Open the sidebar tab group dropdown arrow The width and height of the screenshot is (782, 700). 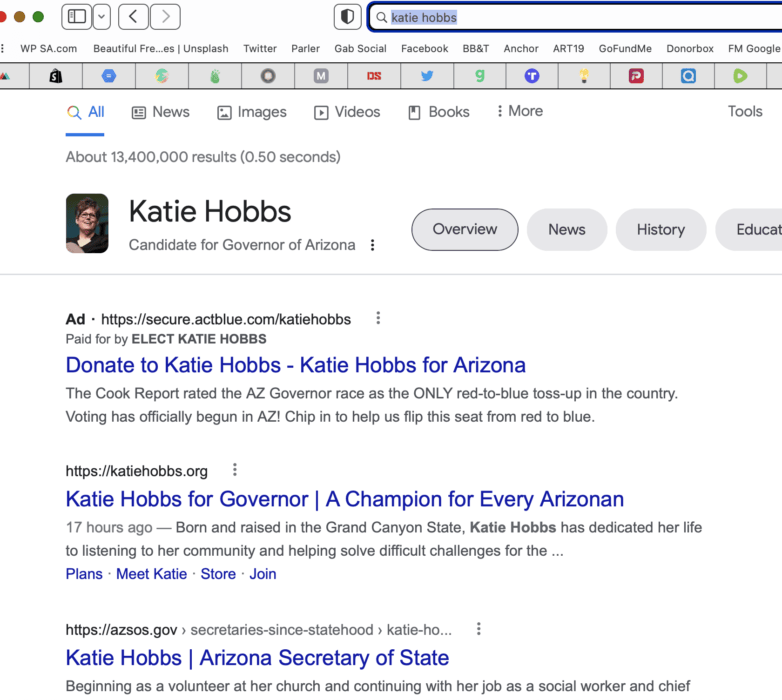click(102, 17)
